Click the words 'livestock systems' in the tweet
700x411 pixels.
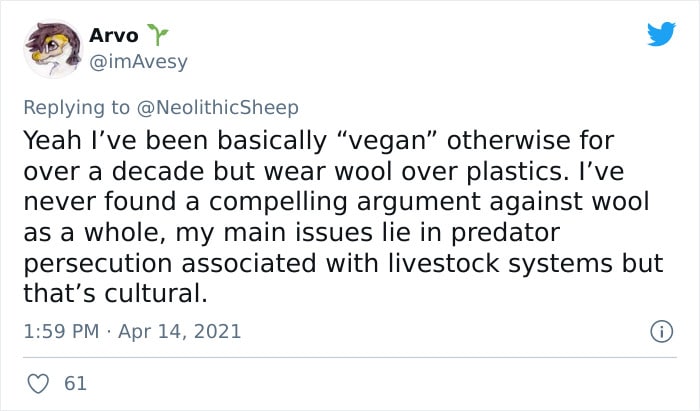[500, 263]
